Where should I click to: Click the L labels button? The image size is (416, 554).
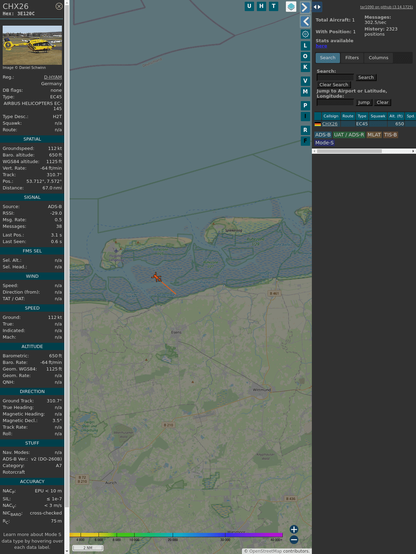[x=305, y=45]
